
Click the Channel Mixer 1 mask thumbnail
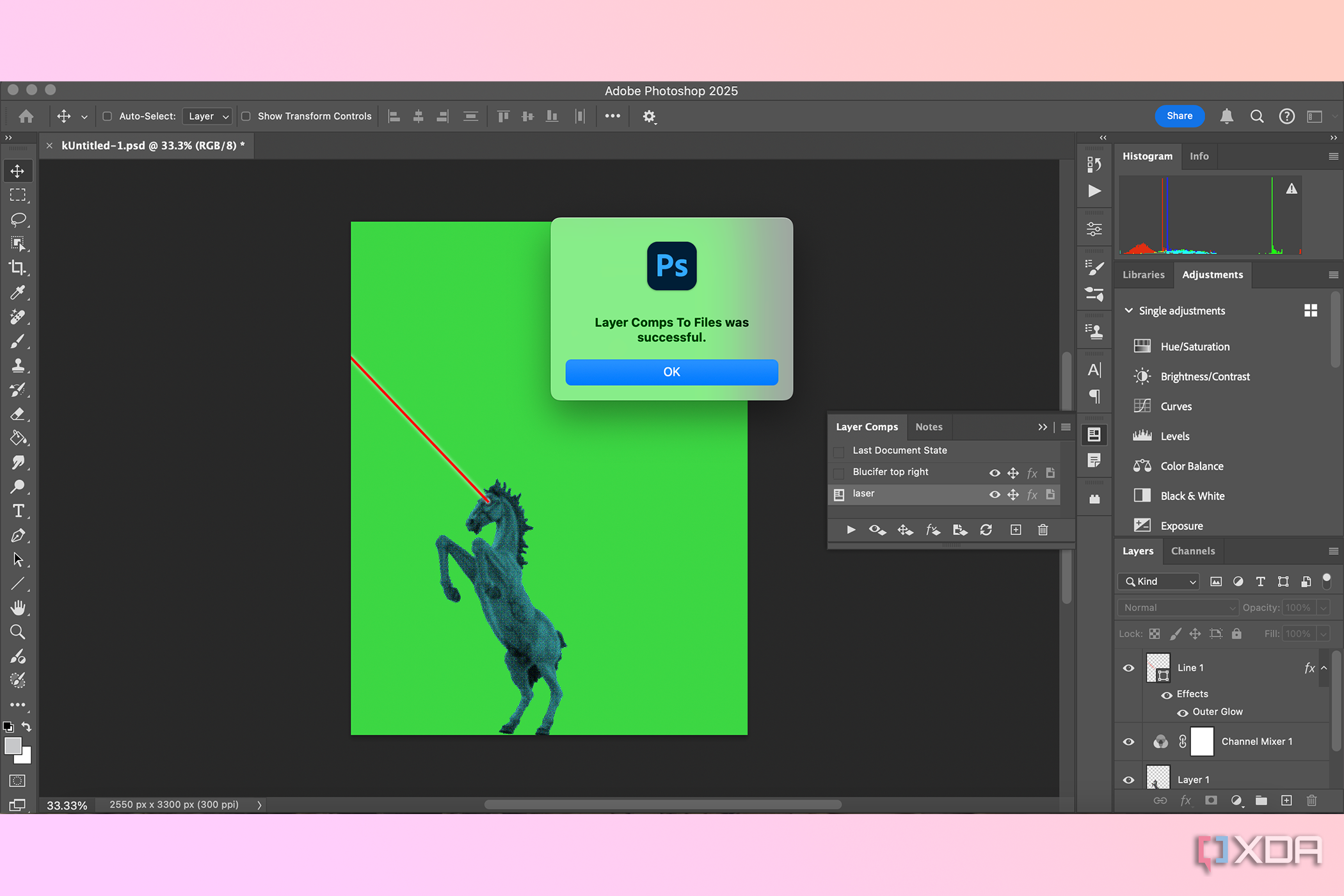tap(1202, 742)
